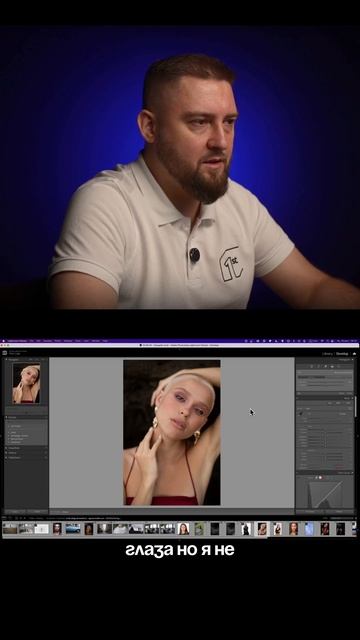Expand the Collections panel
Screen dimensions: 360x640
(x=6, y=458)
